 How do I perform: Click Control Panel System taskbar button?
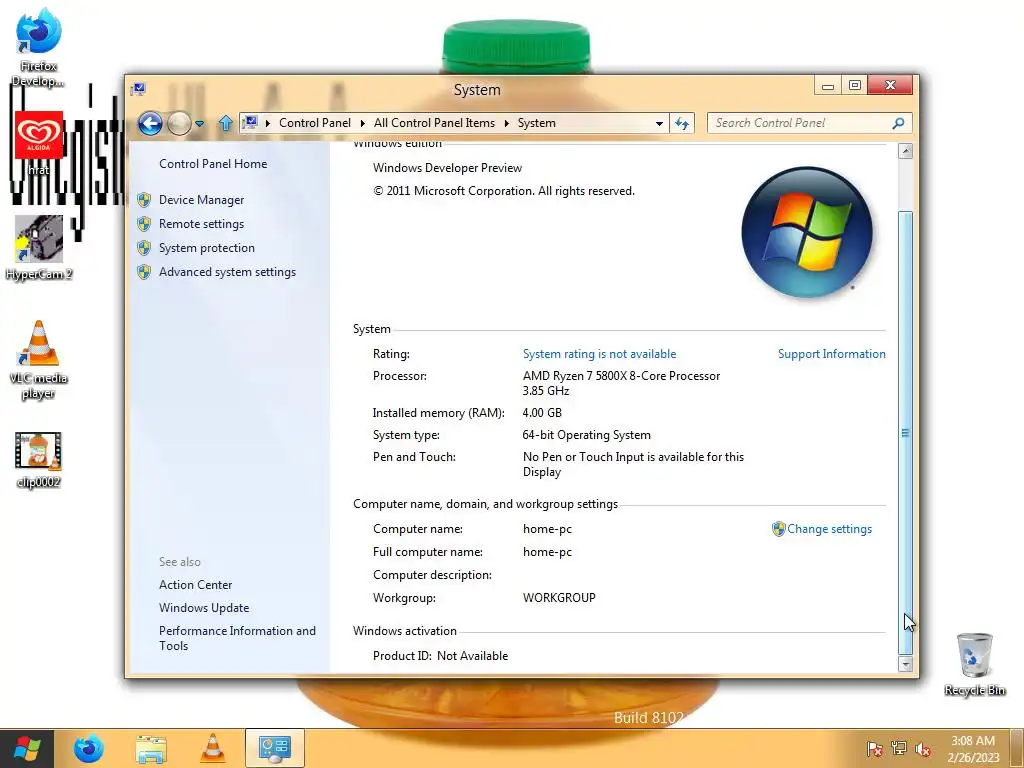(x=275, y=748)
